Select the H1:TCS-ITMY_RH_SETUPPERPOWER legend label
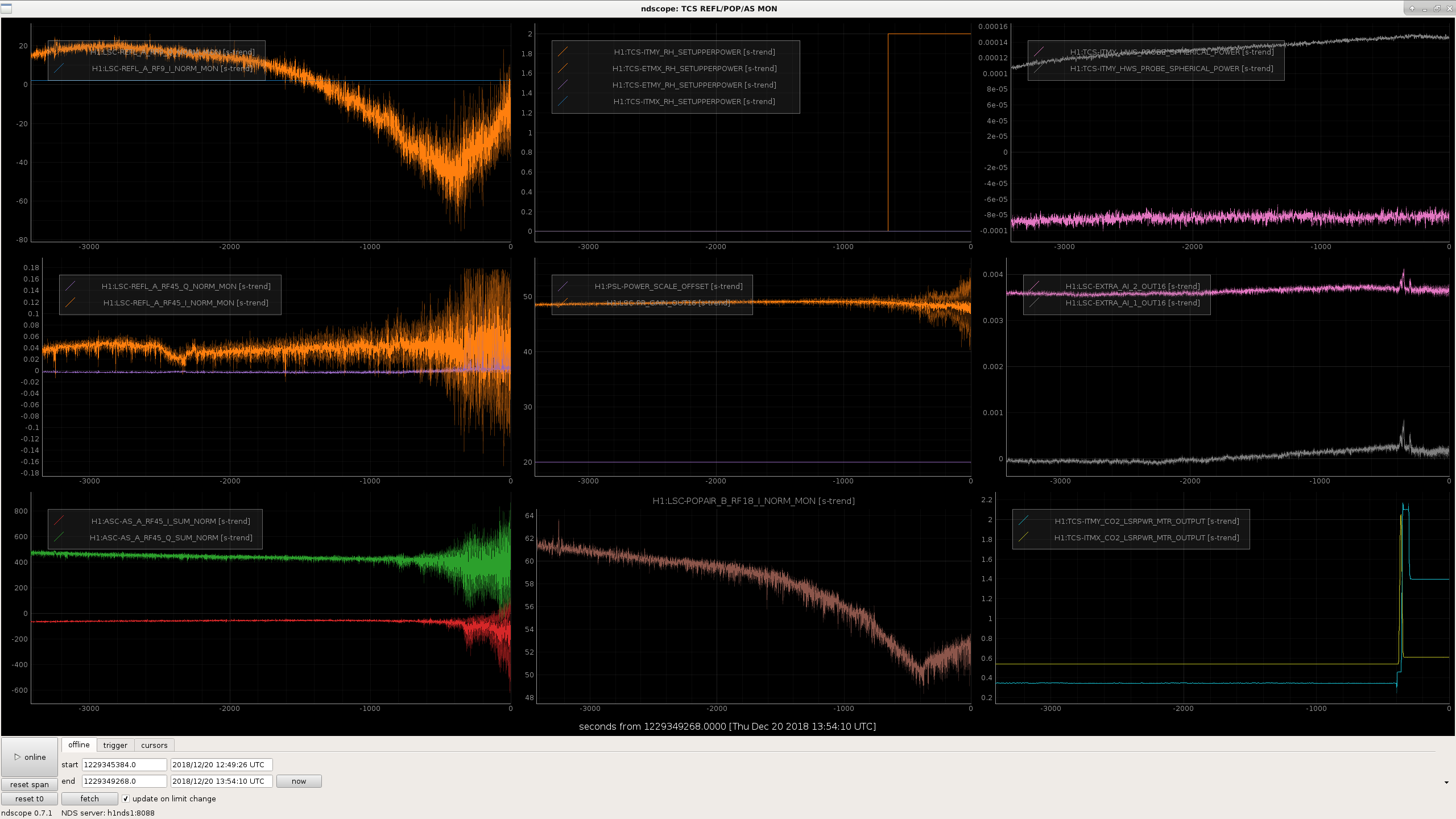The width and height of the screenshot is (1456, 819). (x=694, y=52)
